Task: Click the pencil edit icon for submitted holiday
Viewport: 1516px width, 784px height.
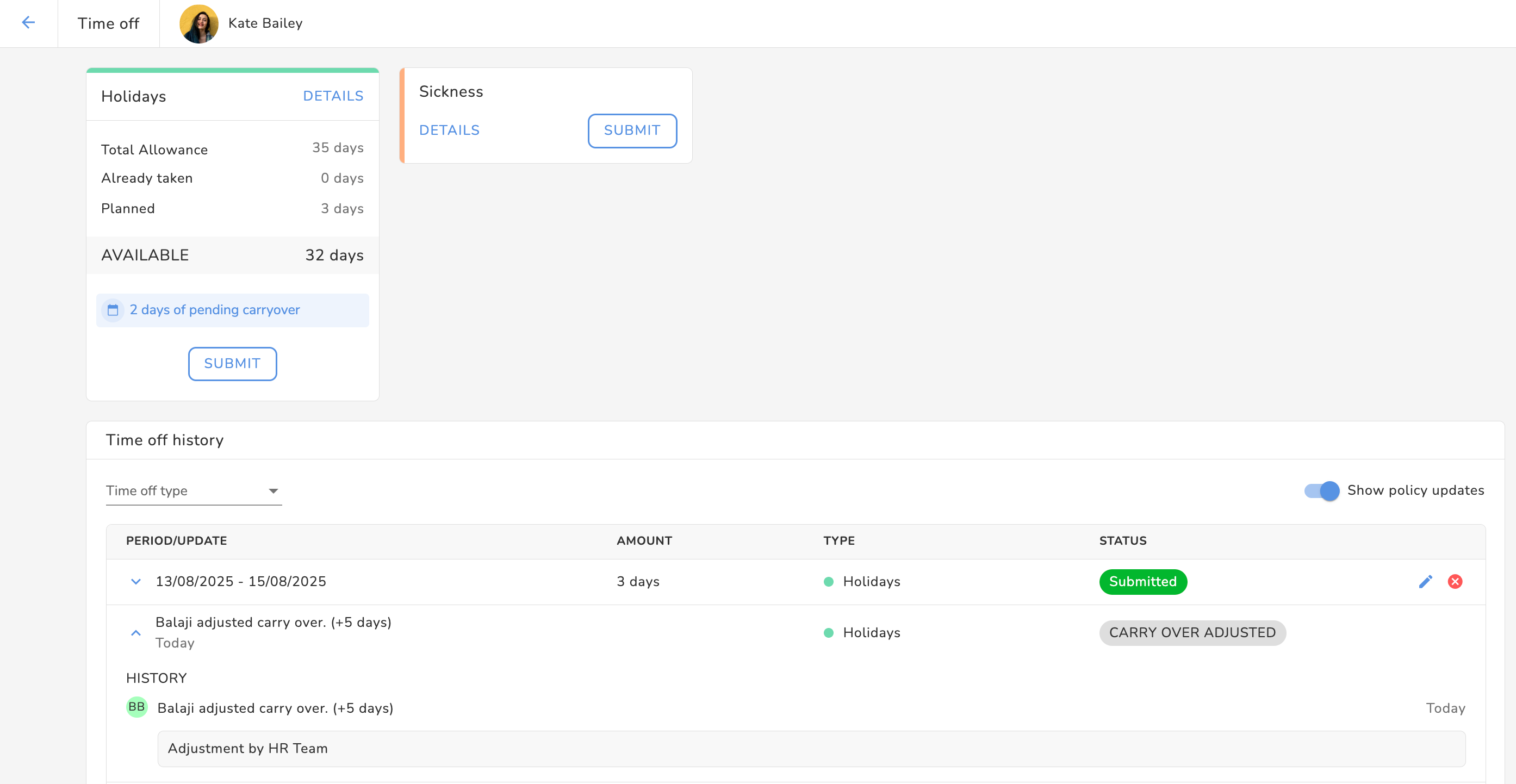Action: coord(1425,582)
